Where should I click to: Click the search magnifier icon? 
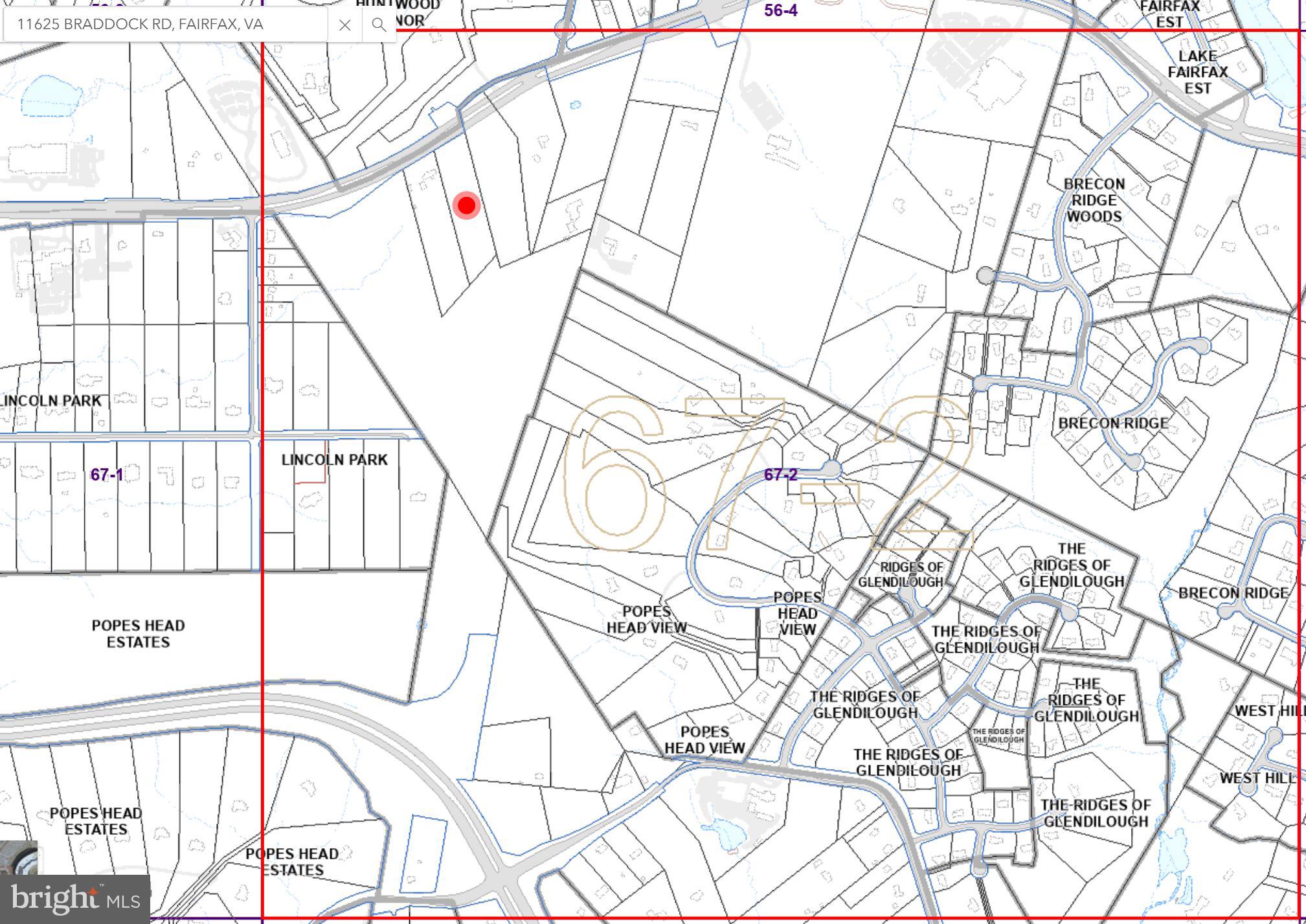click(x=379, y=25)
